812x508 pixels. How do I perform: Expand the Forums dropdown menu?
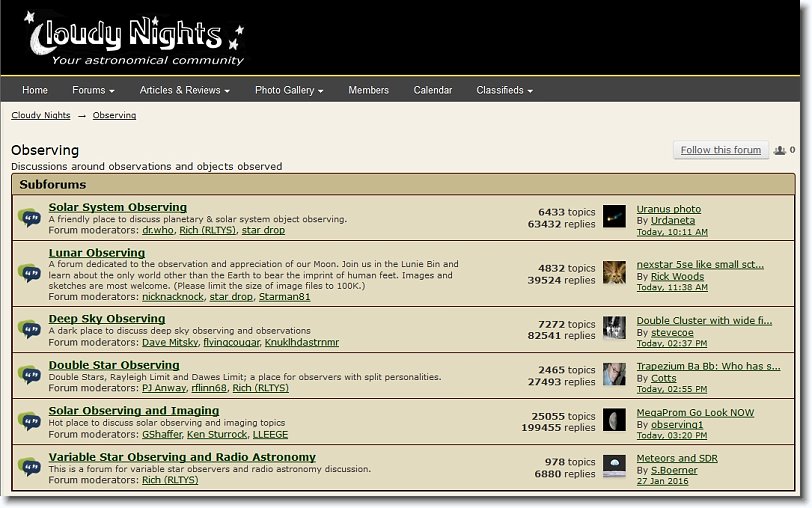click(x=93, y=90)
